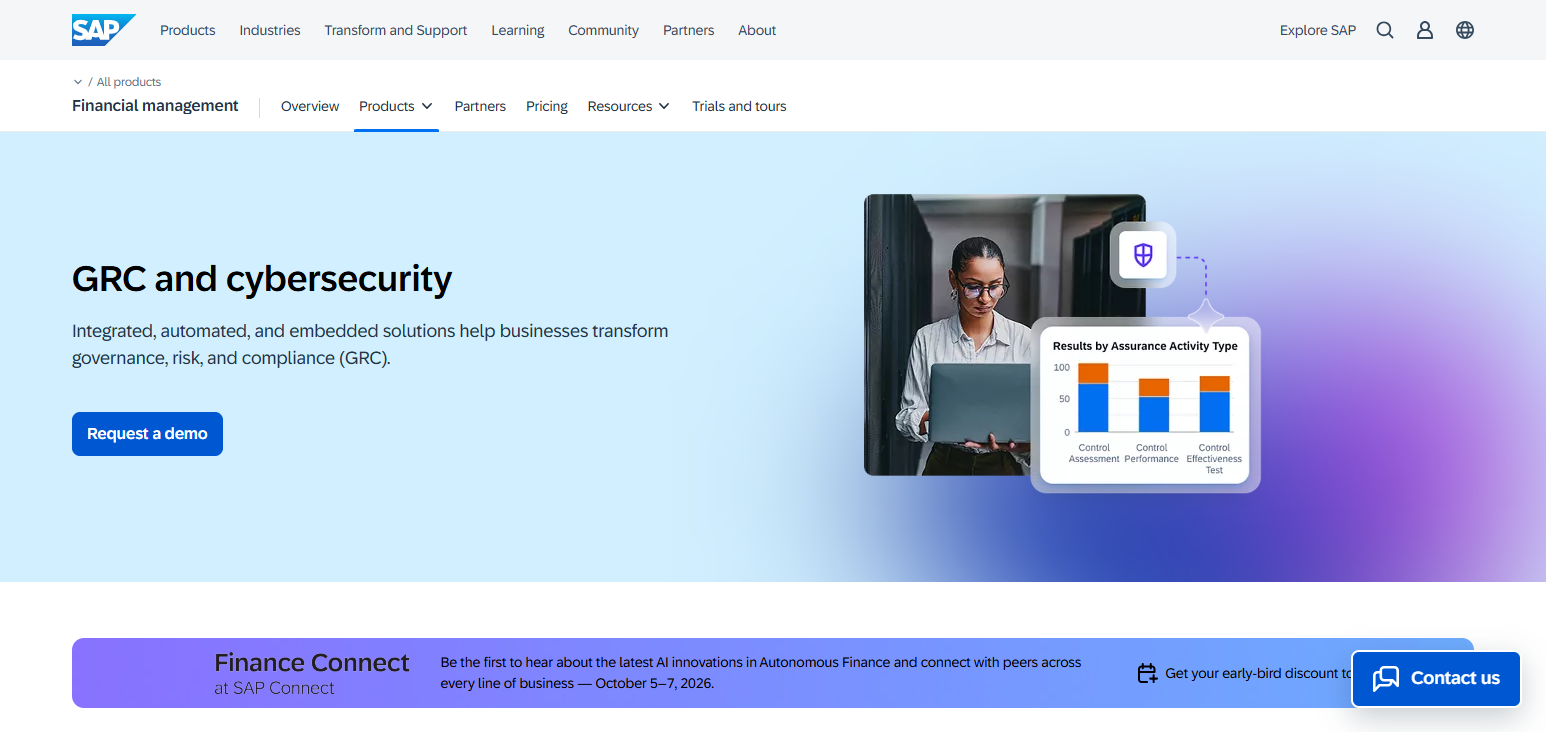This screenshot has height=732, width=1546.
Task: Open the globe language selector icon
Action: pyautogui.click(x=1465, y=30)
